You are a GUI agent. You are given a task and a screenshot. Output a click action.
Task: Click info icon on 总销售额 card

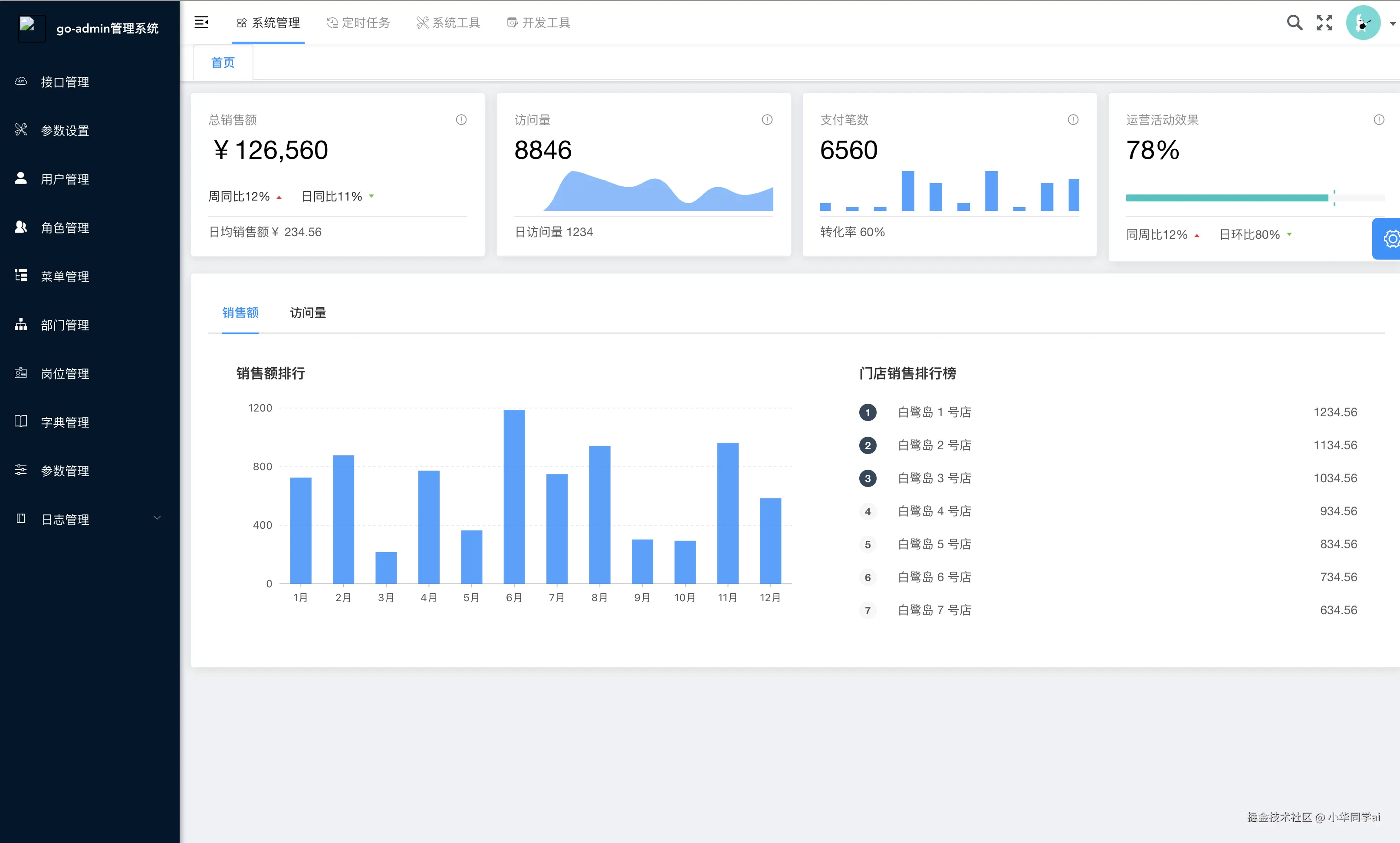coord(461,120)
